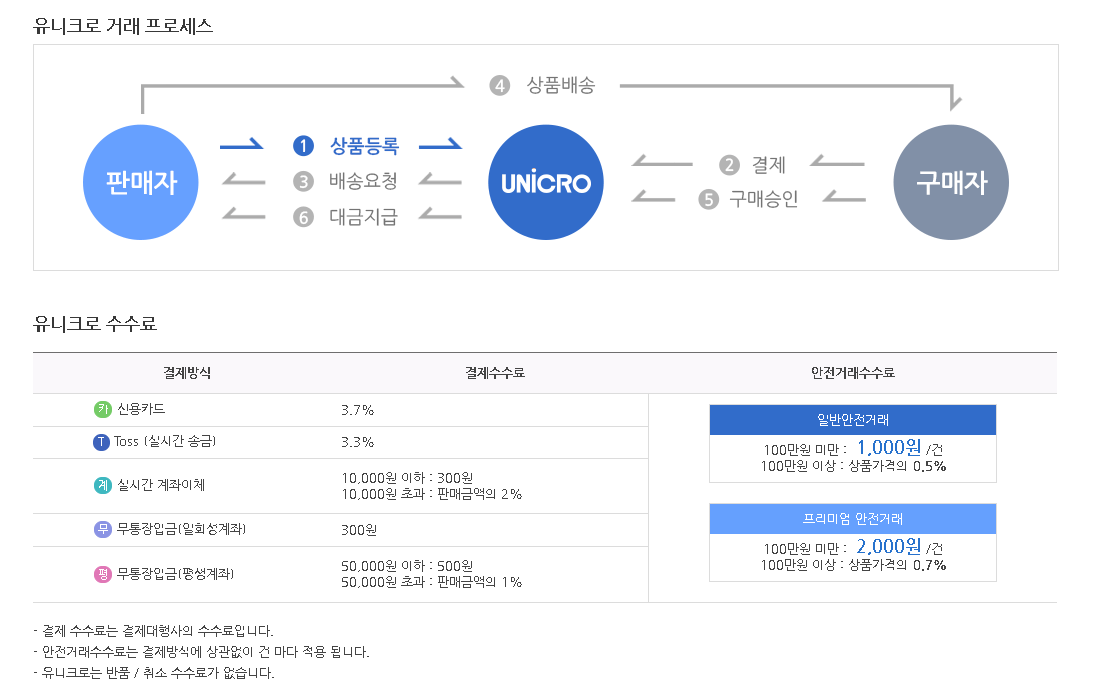Click the blue 판매자 circle

coord(141,182)
